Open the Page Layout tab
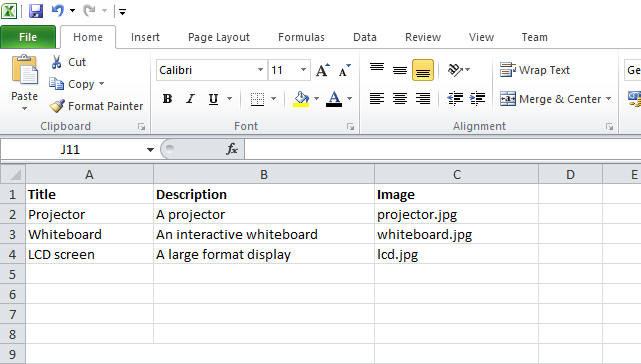This screenshot has width=641, height=364. pyautogui.click(x=219, y=37)
